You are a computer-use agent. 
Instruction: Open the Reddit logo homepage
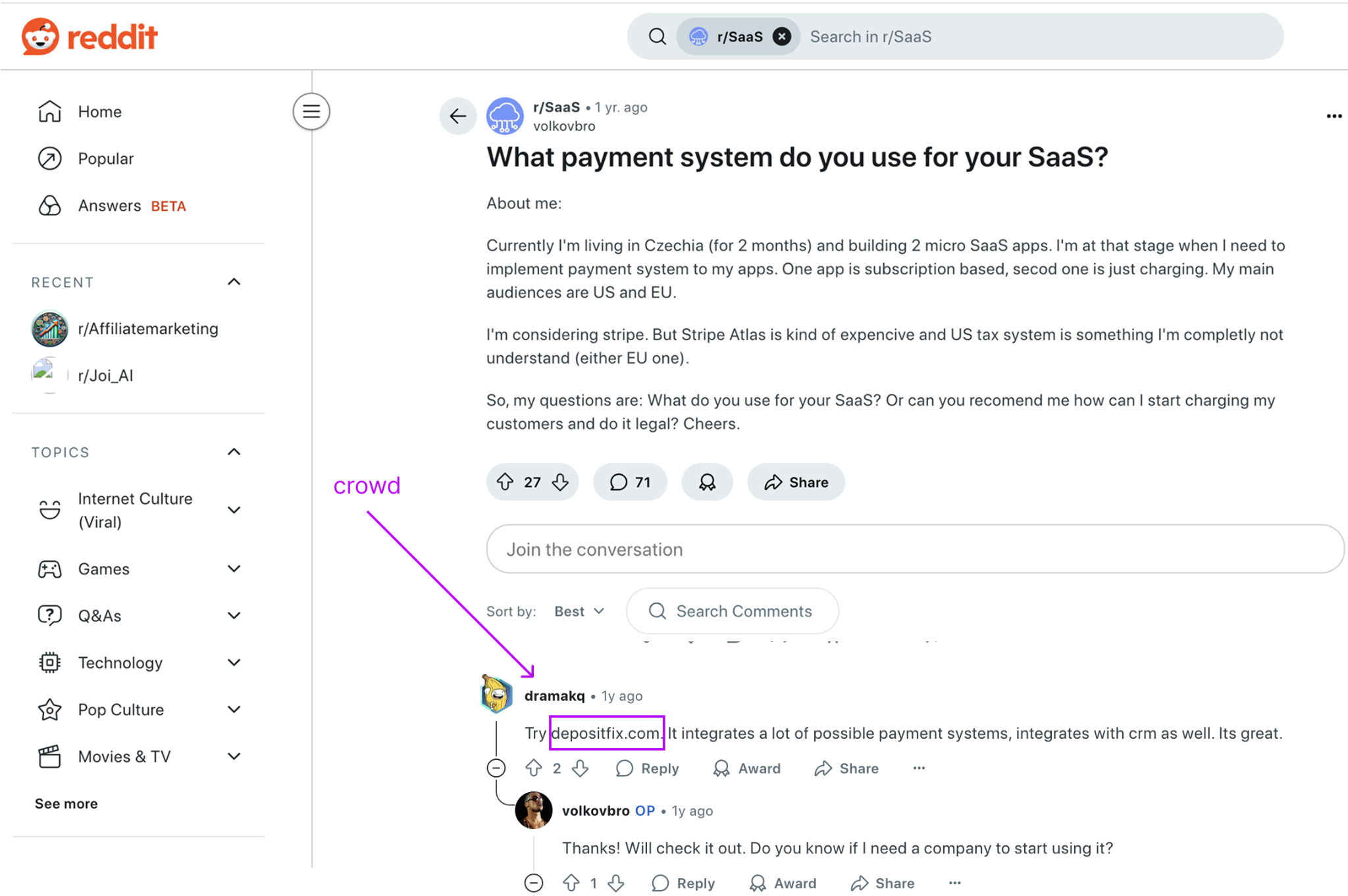pos(90,36)
